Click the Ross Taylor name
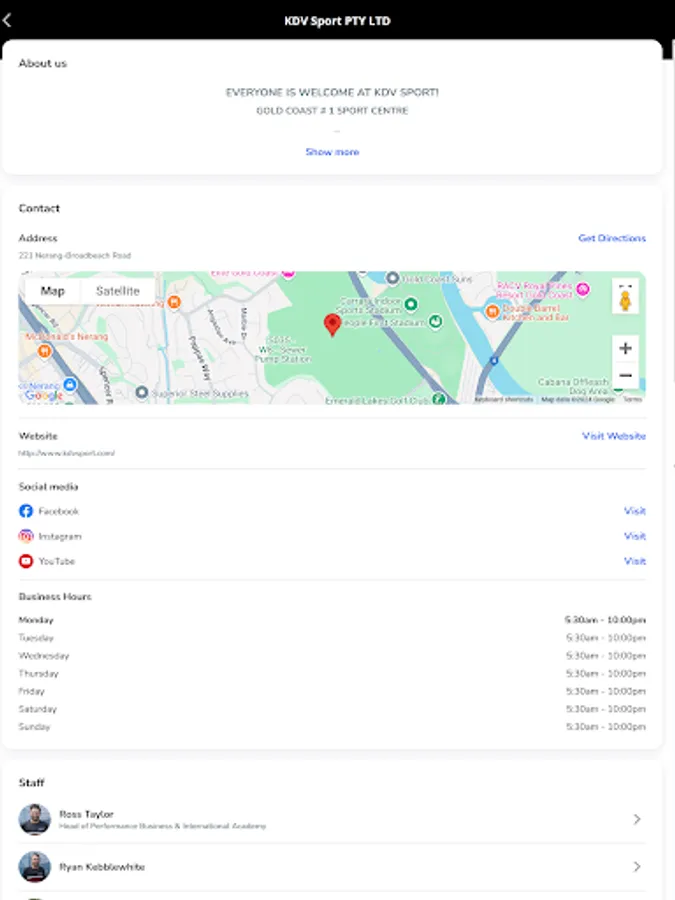 click(x=86, y=814)
